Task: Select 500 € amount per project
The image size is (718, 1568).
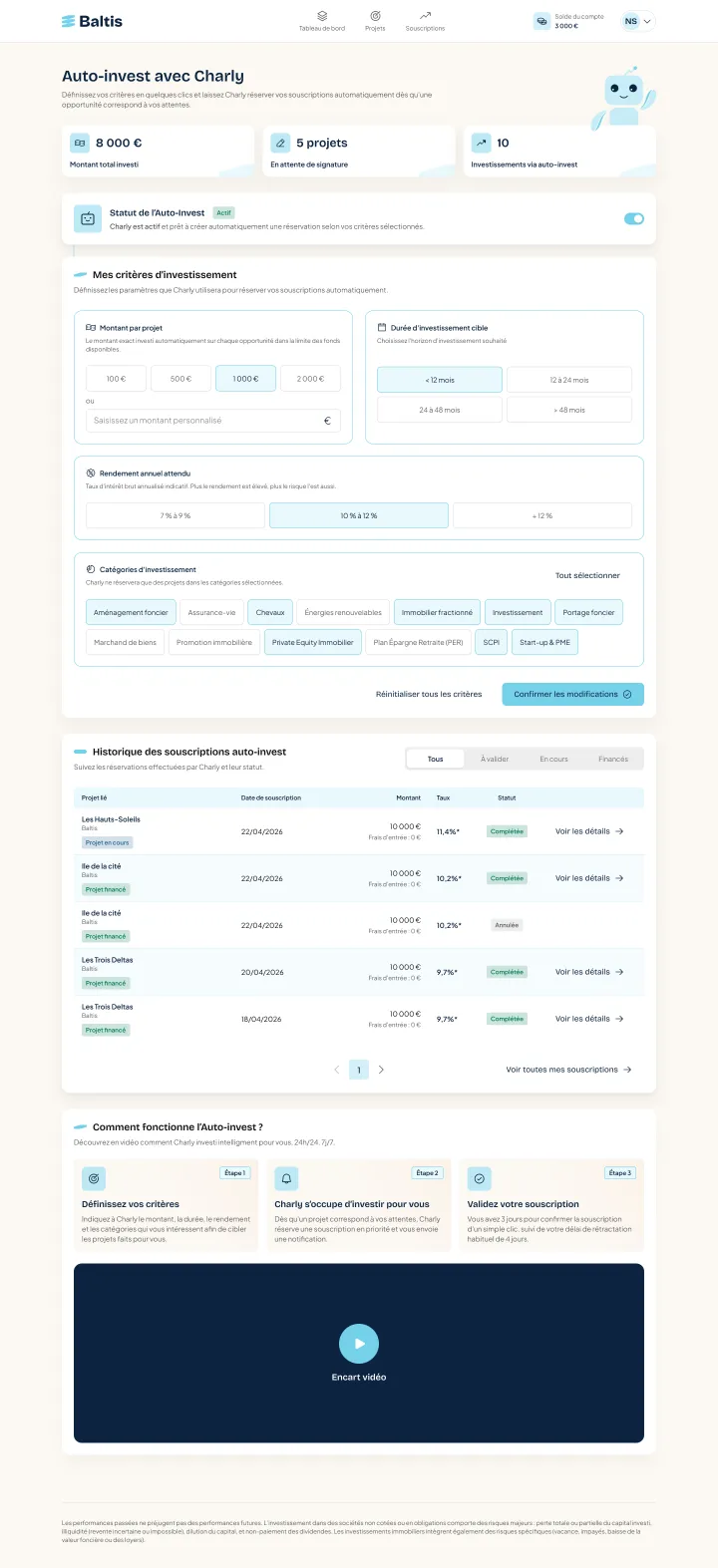Action: coord(180,379)
